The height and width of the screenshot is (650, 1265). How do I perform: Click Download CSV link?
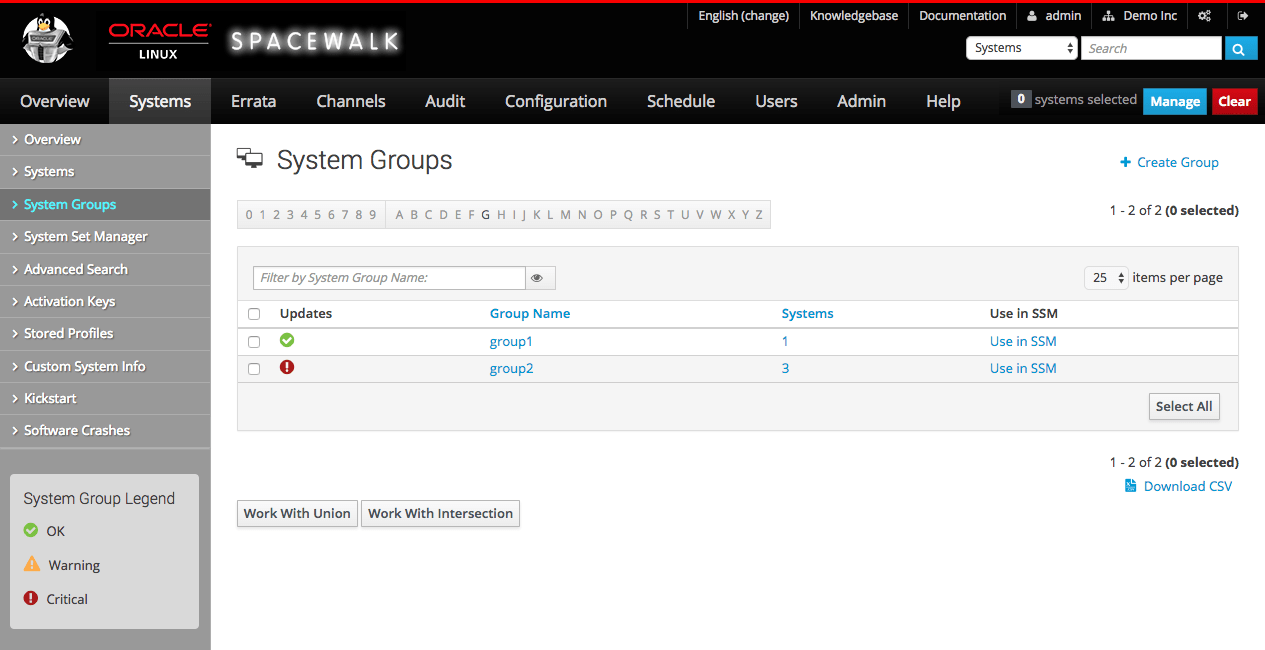[x=1188, y=486]
